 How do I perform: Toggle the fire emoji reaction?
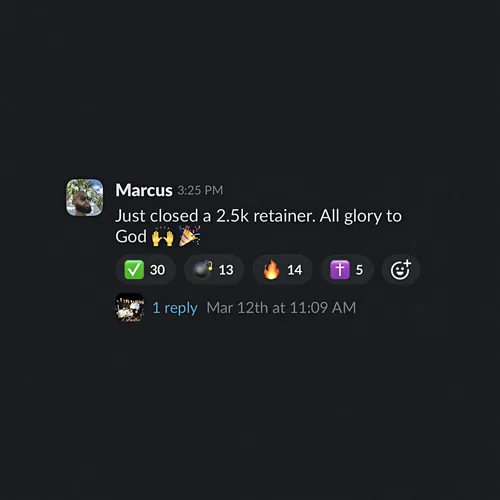(x=283, y=270)
